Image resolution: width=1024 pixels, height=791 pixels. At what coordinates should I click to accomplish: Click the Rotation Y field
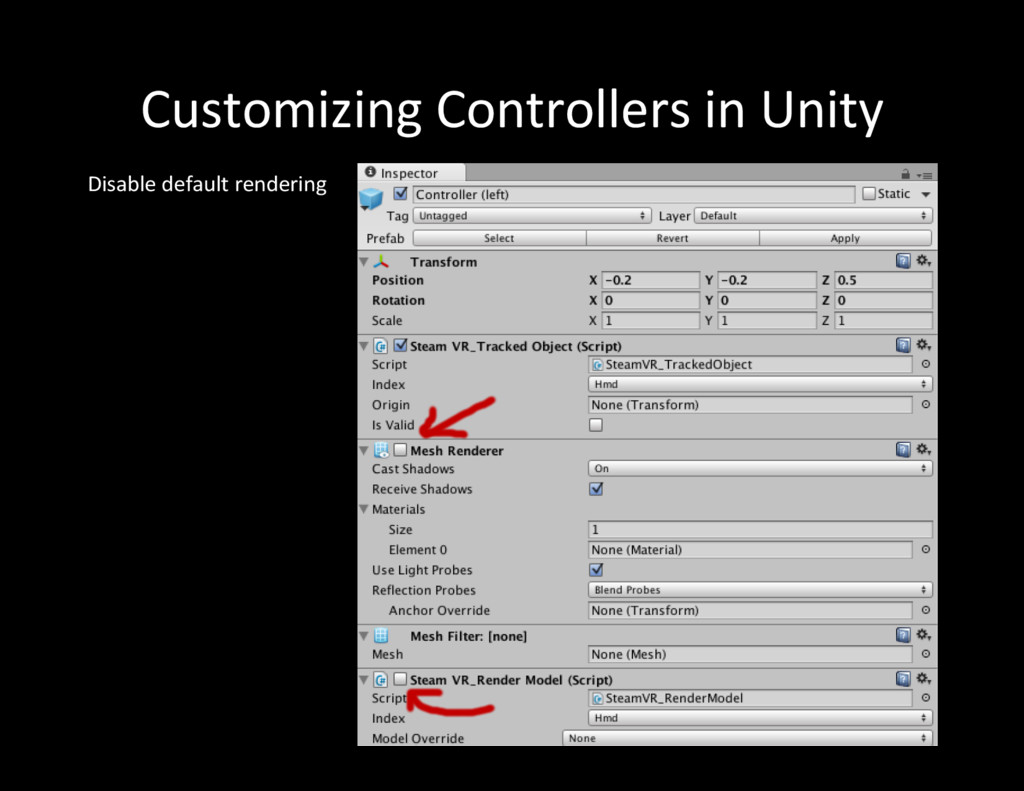click(x=767, y=300)
